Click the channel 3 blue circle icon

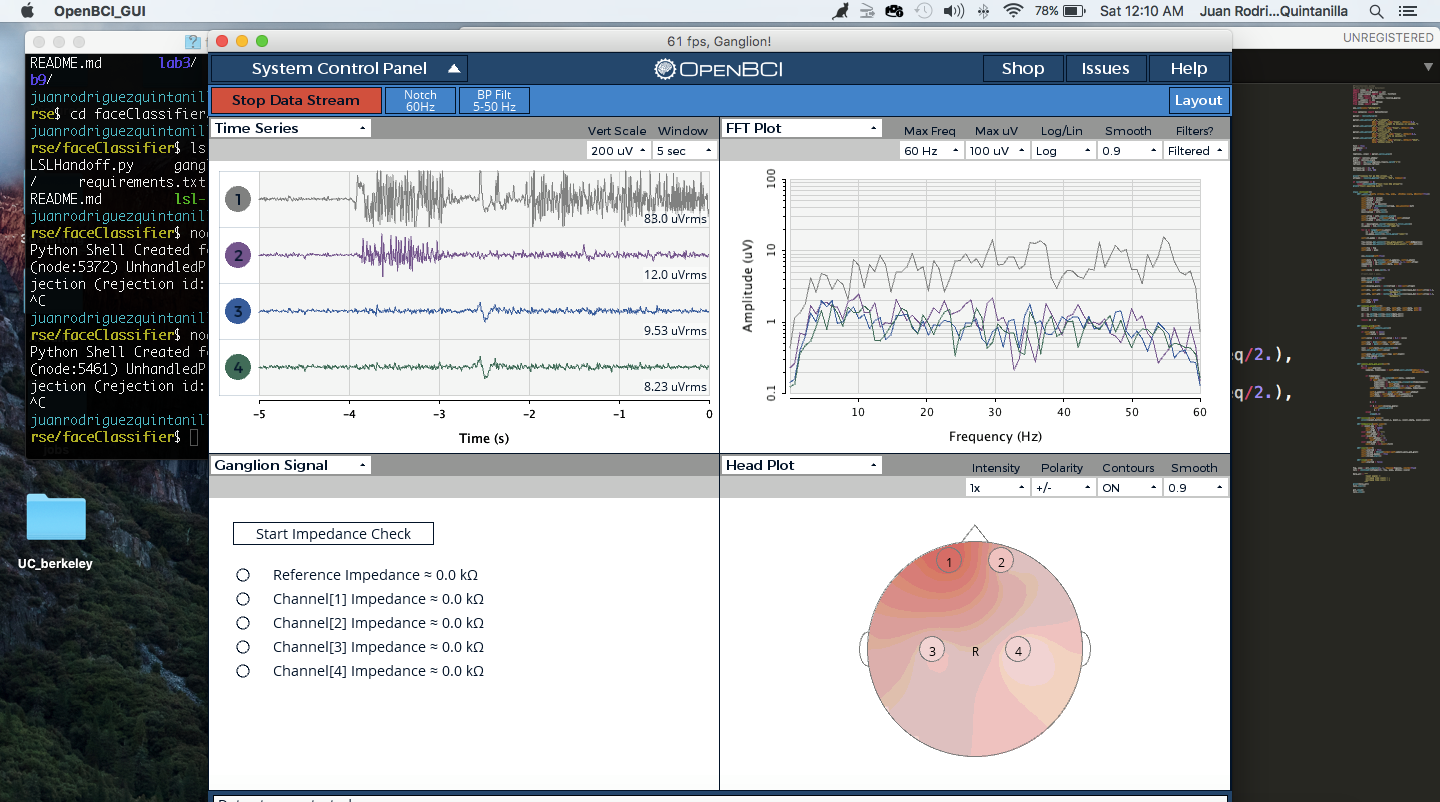click(x=237, y=311)
